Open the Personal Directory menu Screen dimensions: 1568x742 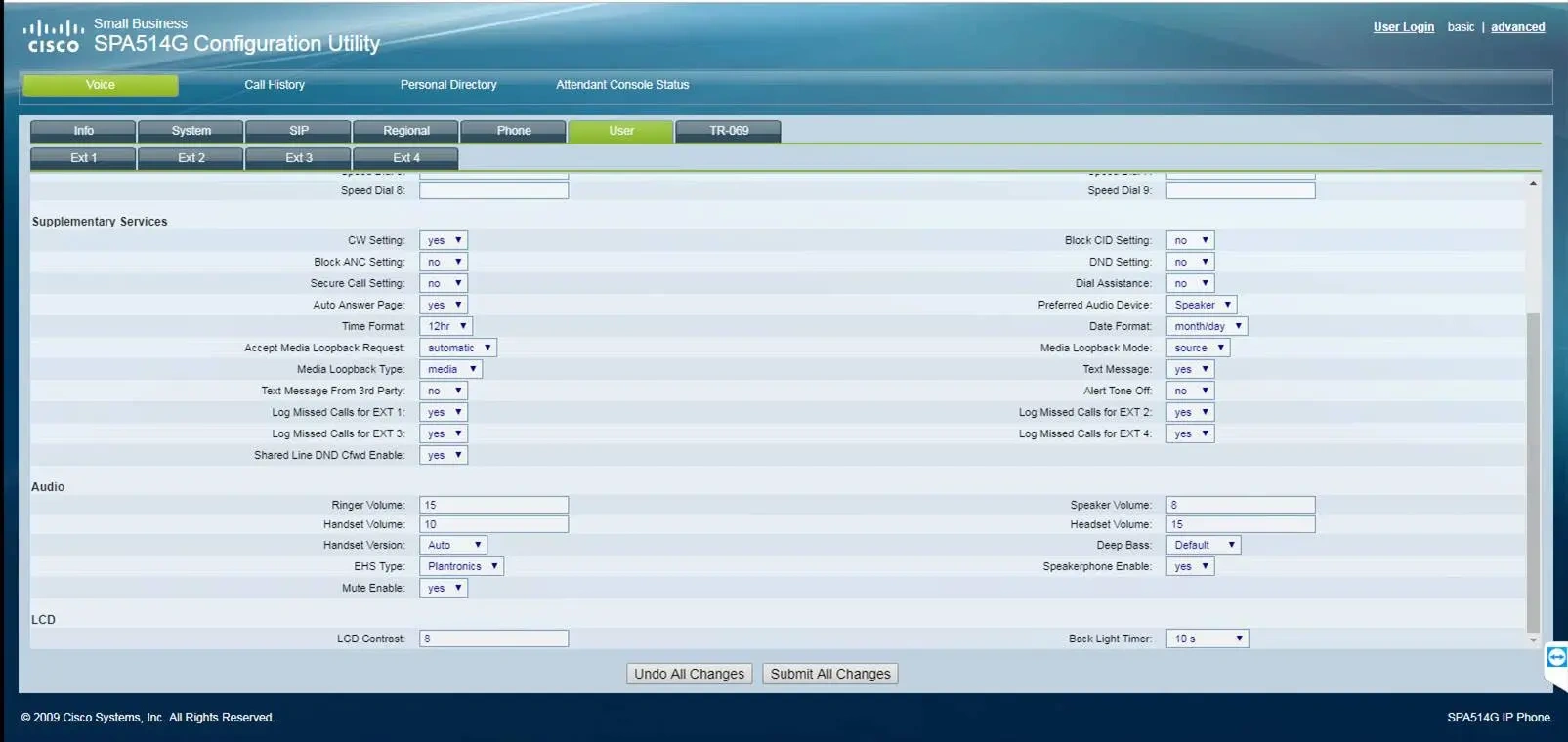pyautogui.click(x=448, y=85)
